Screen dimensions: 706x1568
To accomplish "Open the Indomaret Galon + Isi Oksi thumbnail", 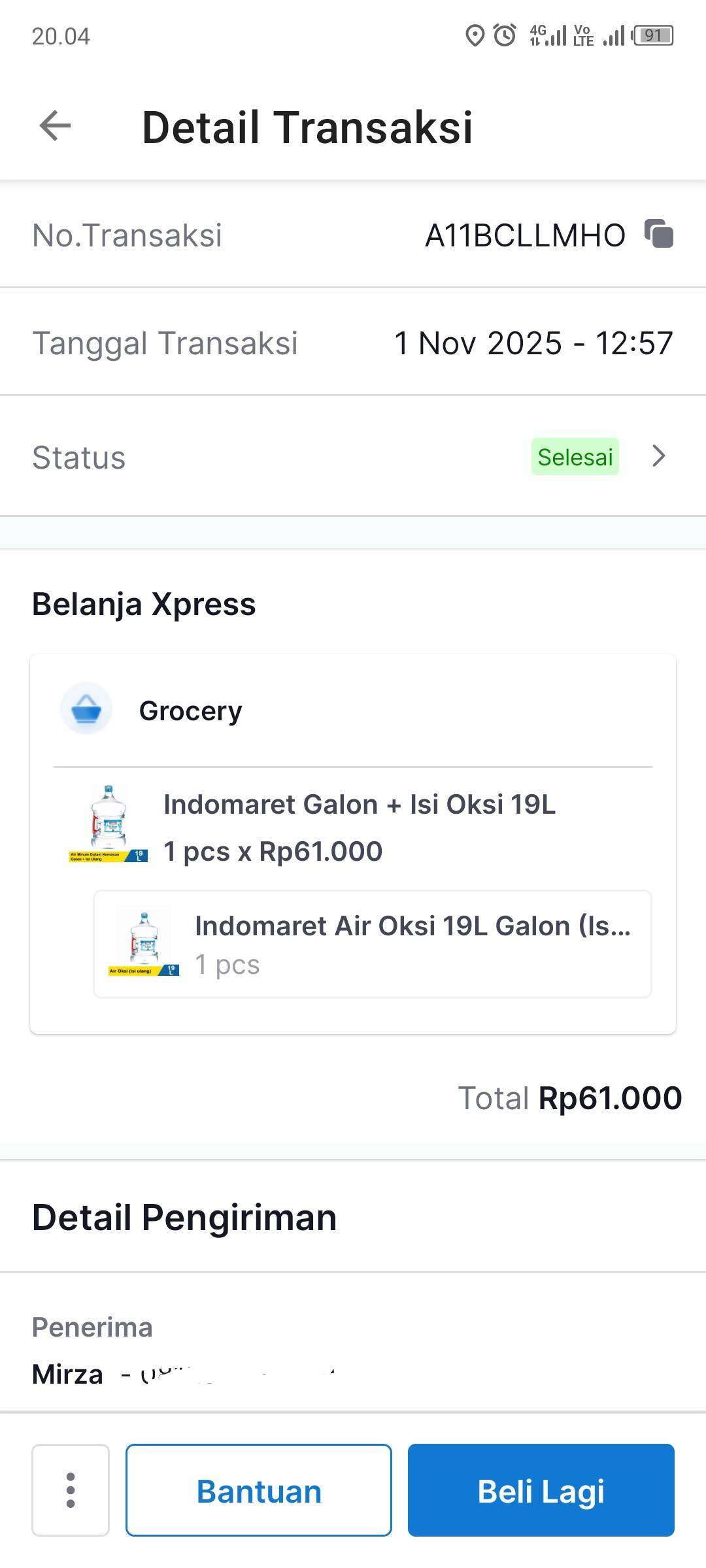I will click(109, 824).
